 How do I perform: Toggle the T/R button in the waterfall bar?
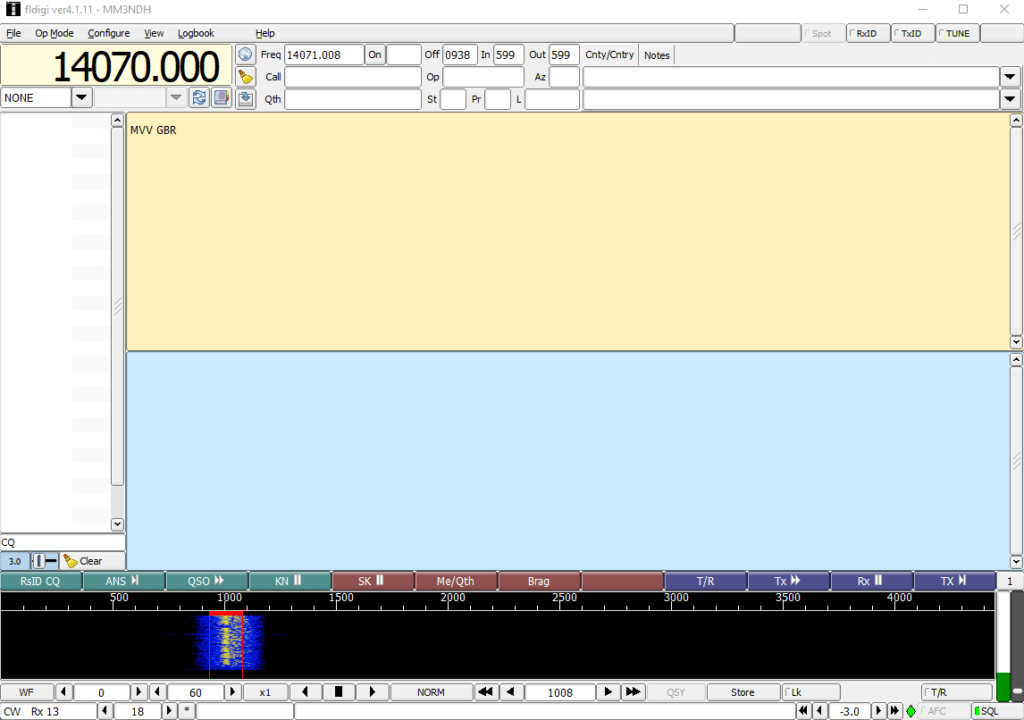[956, 692]
